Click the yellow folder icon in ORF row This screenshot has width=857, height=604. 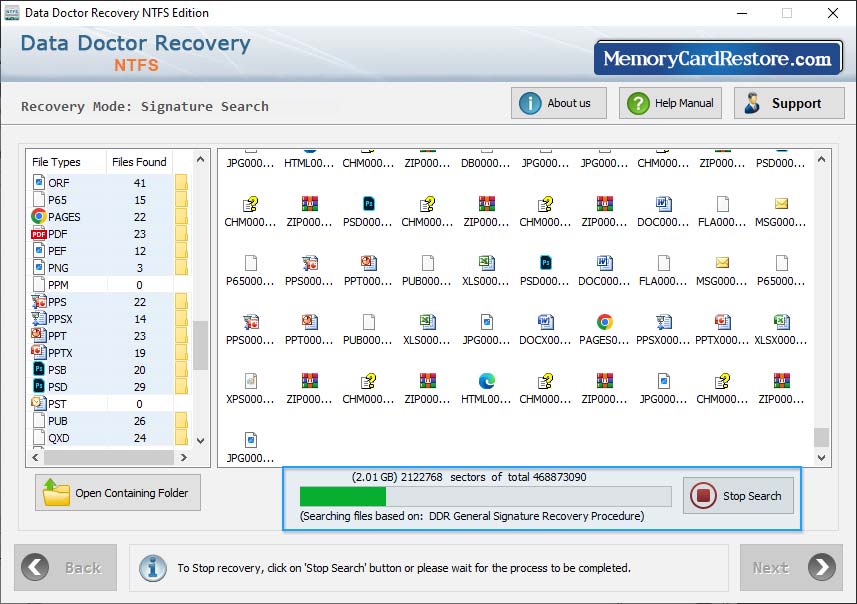tap(181, 182)
